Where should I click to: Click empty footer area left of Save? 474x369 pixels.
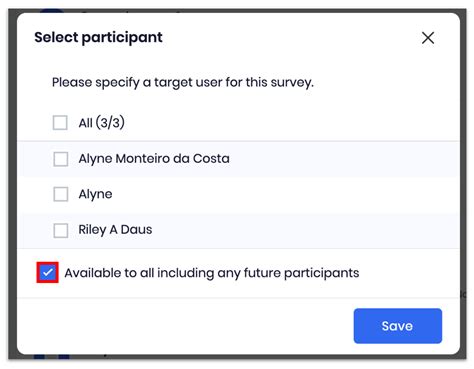183,326
